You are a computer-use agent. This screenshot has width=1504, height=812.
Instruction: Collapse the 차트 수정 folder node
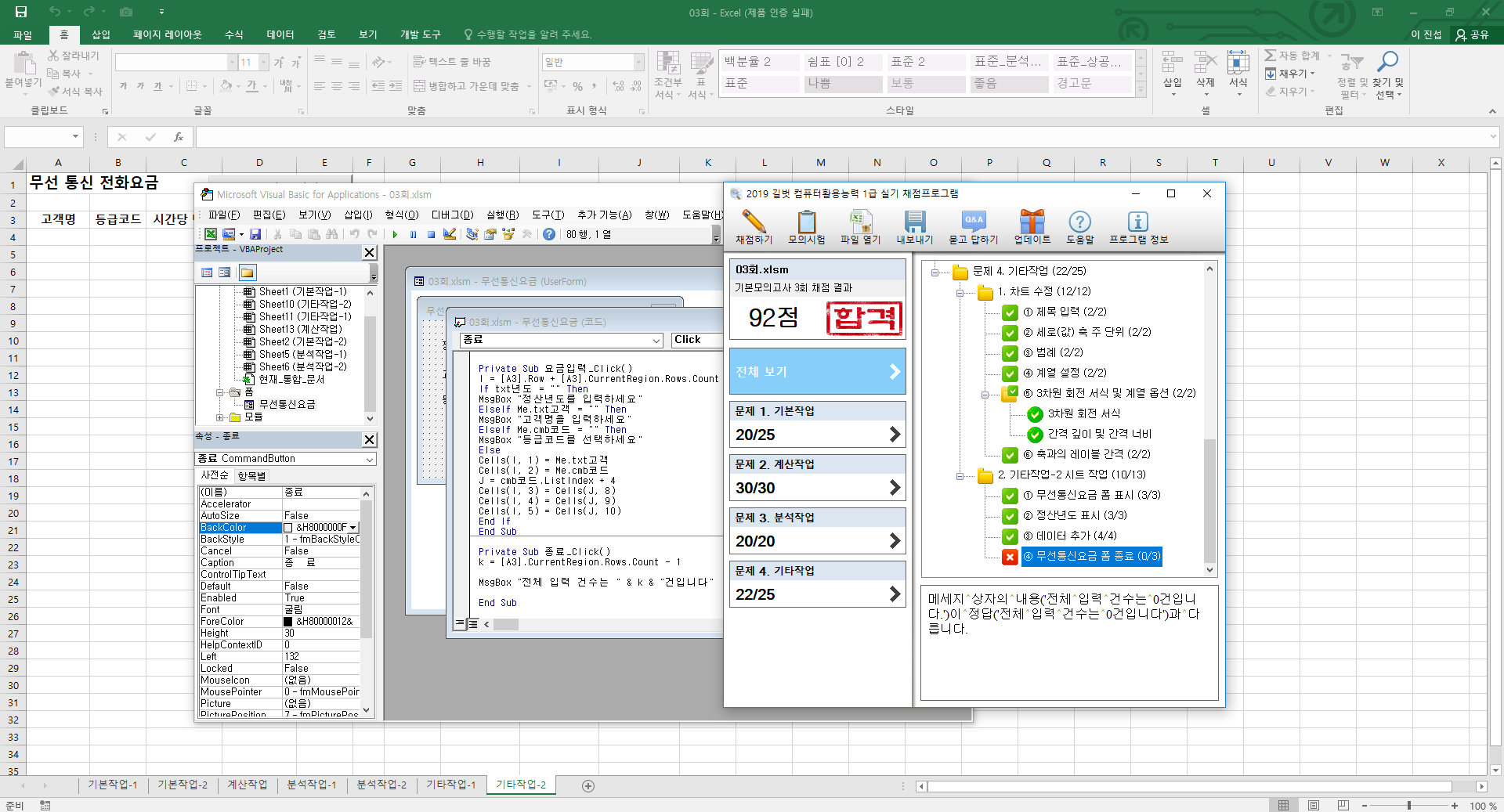tap(960, 292)
